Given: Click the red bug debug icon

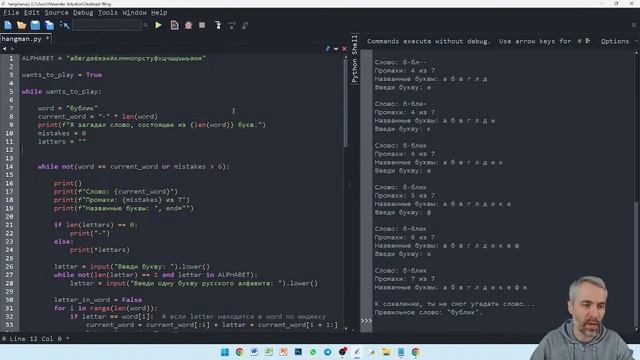Looking at the screenshot, I should (x=188, y=25).
